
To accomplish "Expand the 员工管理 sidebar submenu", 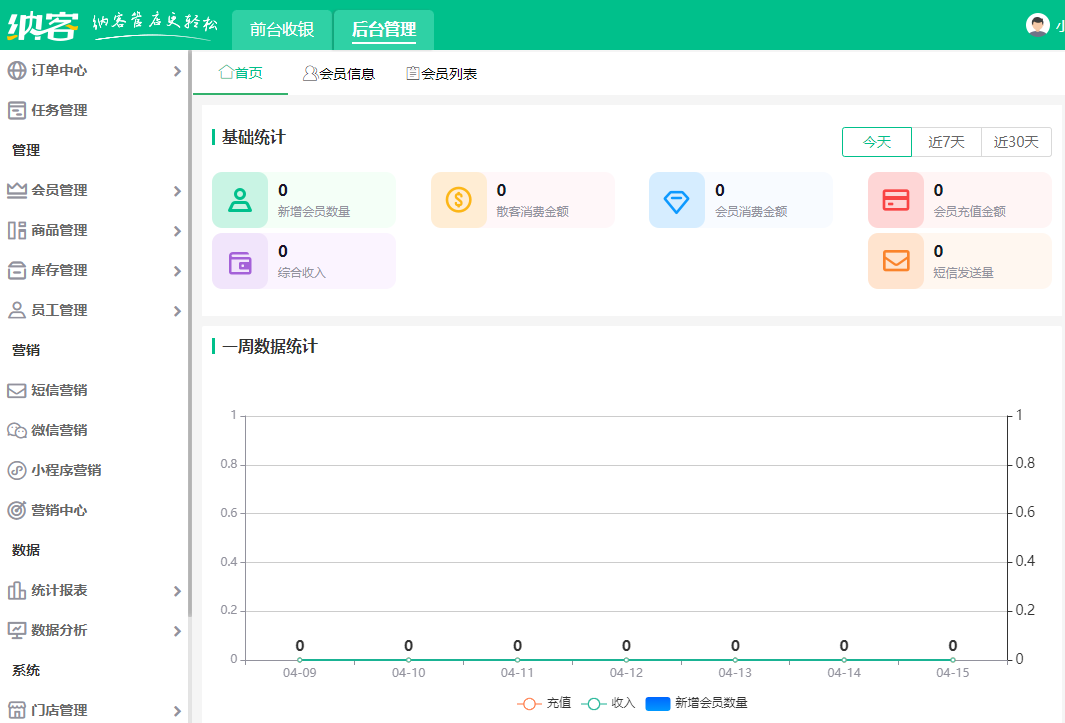I will (178, 310).
